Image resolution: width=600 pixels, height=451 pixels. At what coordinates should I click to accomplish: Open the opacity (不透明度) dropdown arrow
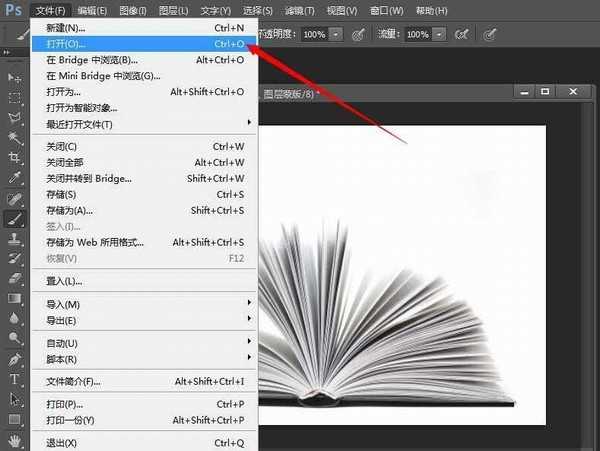(x=336, y=34)
